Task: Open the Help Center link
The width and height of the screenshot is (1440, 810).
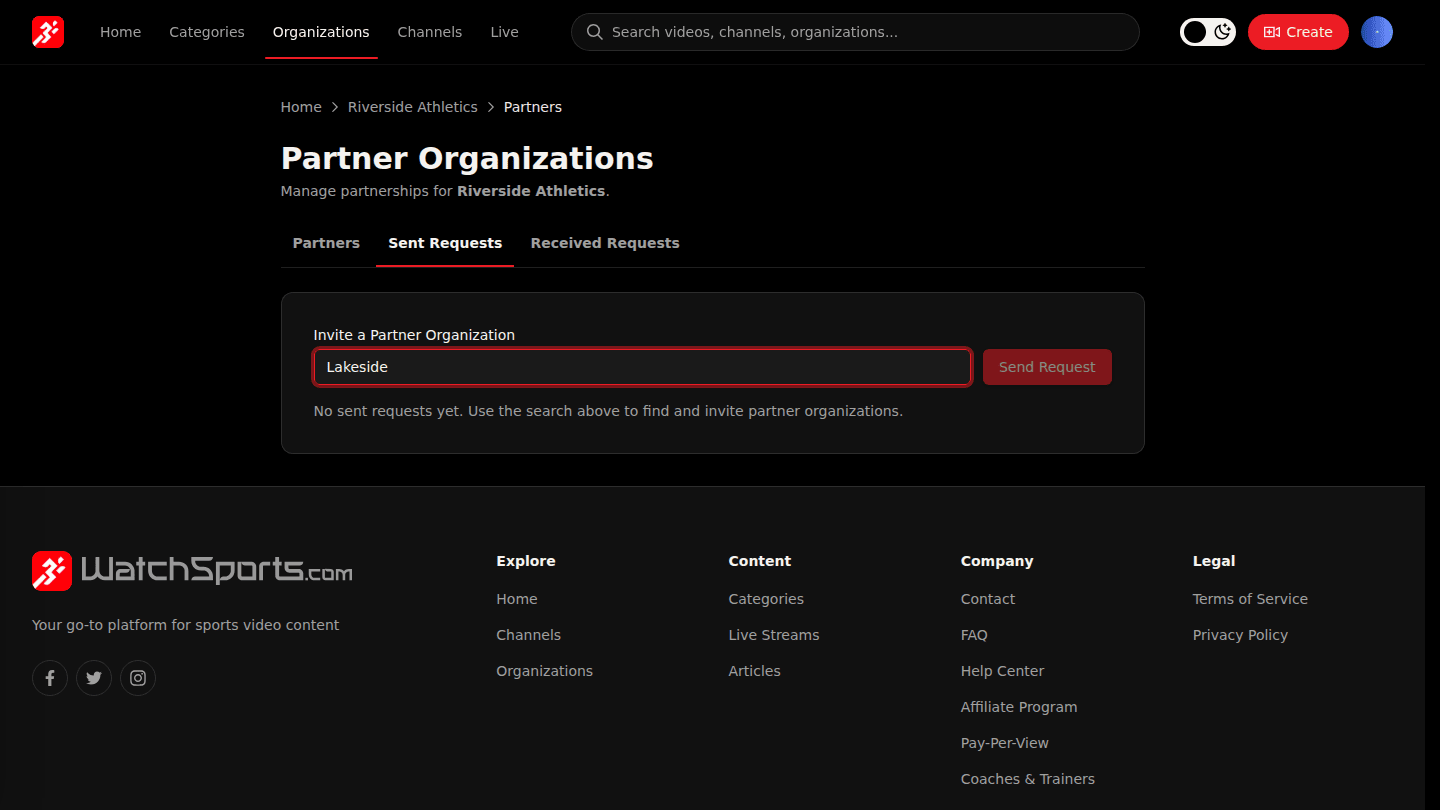Action: (x=1003, y=671)
